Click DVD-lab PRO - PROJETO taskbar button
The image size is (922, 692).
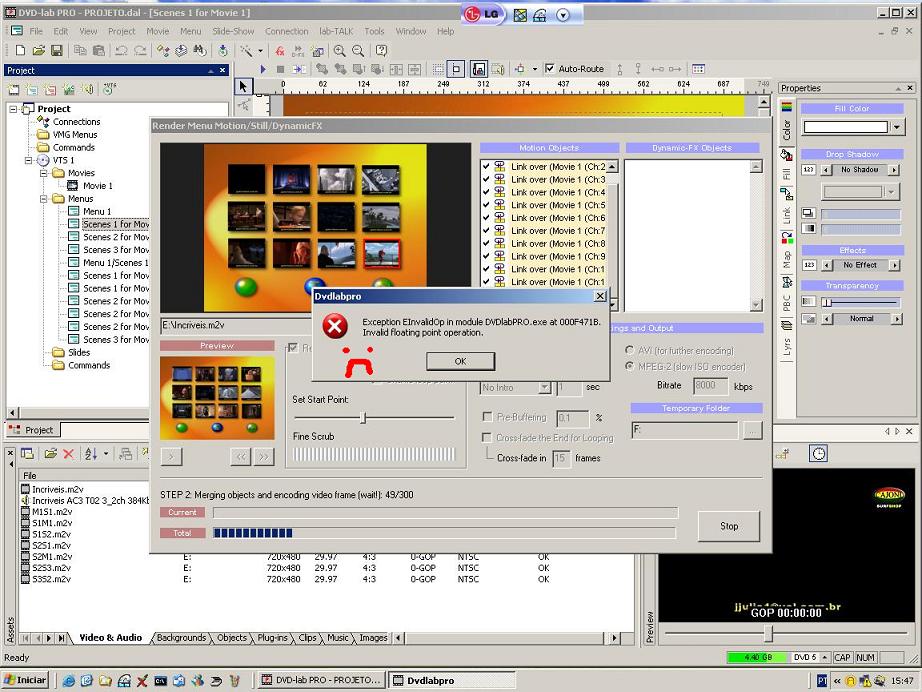322,680
